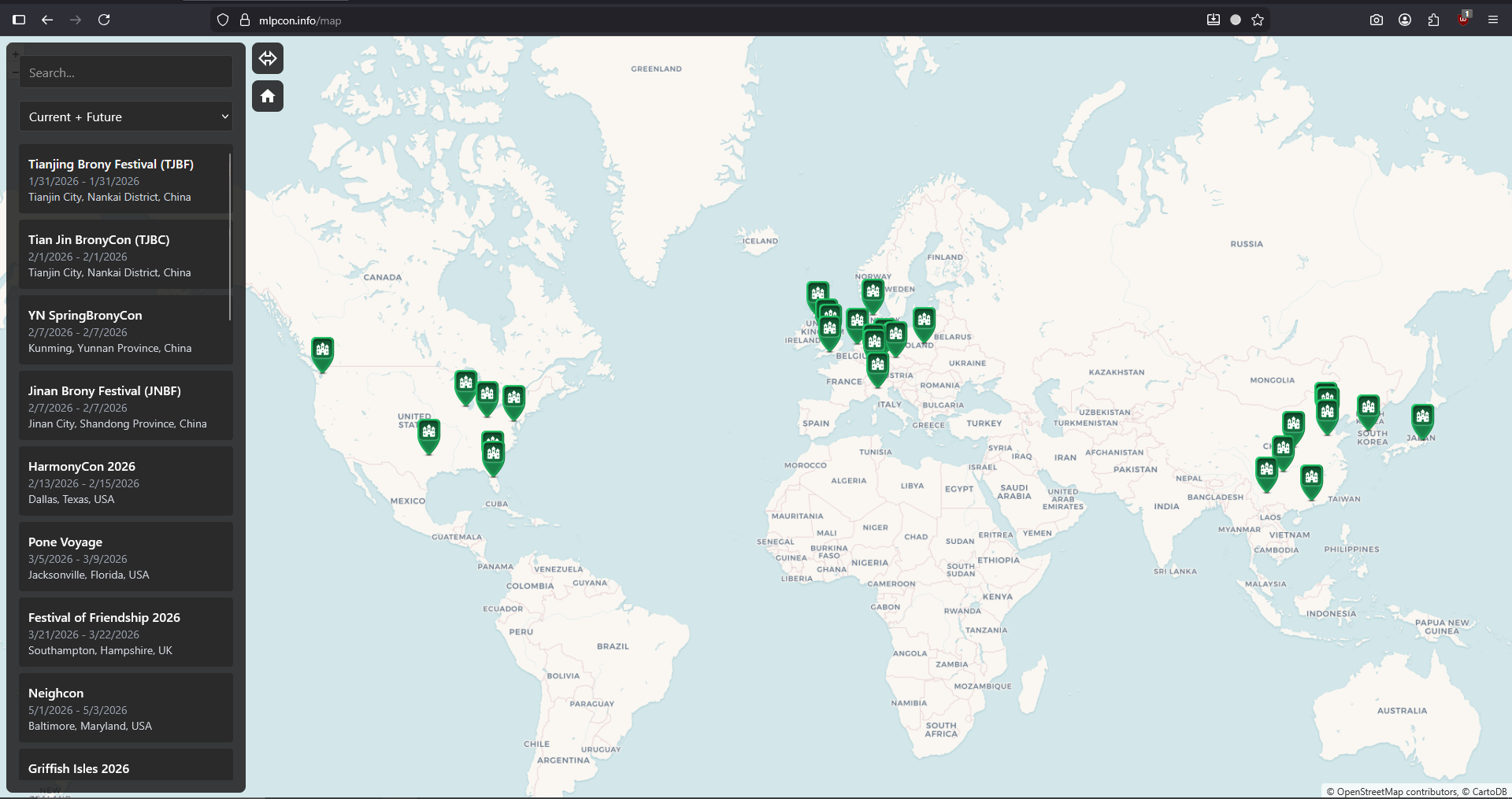Open the Griffish Isles 2026 event
Viewport: 1512px width, 799px height.
[126, 765]
